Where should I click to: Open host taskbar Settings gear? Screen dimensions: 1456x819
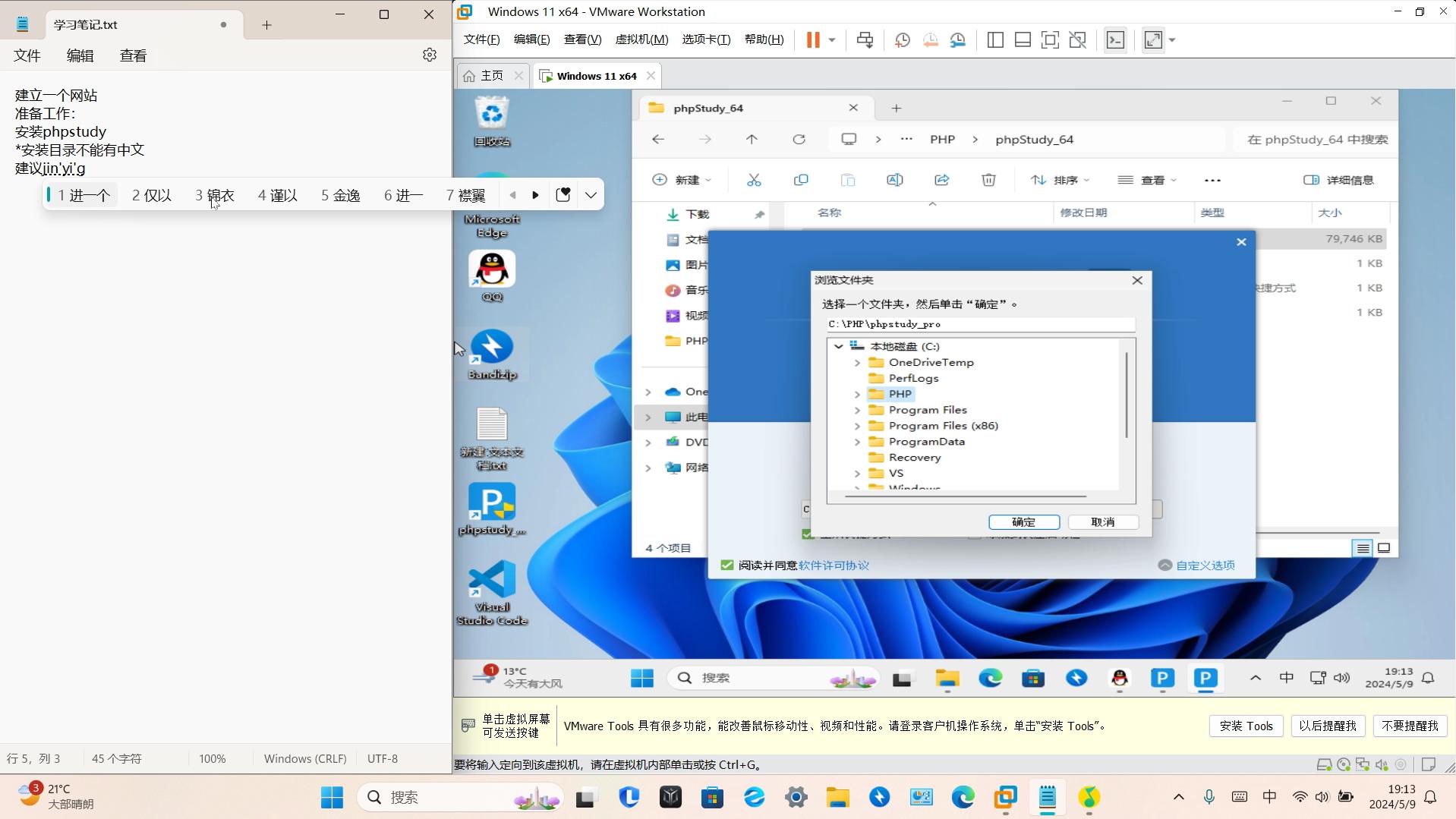click(x=796, y=797)
